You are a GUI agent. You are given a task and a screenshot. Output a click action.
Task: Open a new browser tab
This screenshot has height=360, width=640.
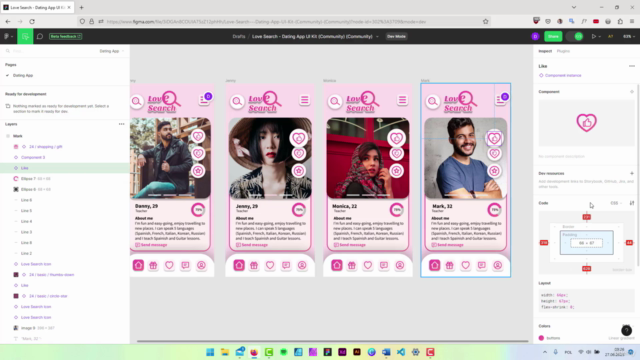click(81, 7)
